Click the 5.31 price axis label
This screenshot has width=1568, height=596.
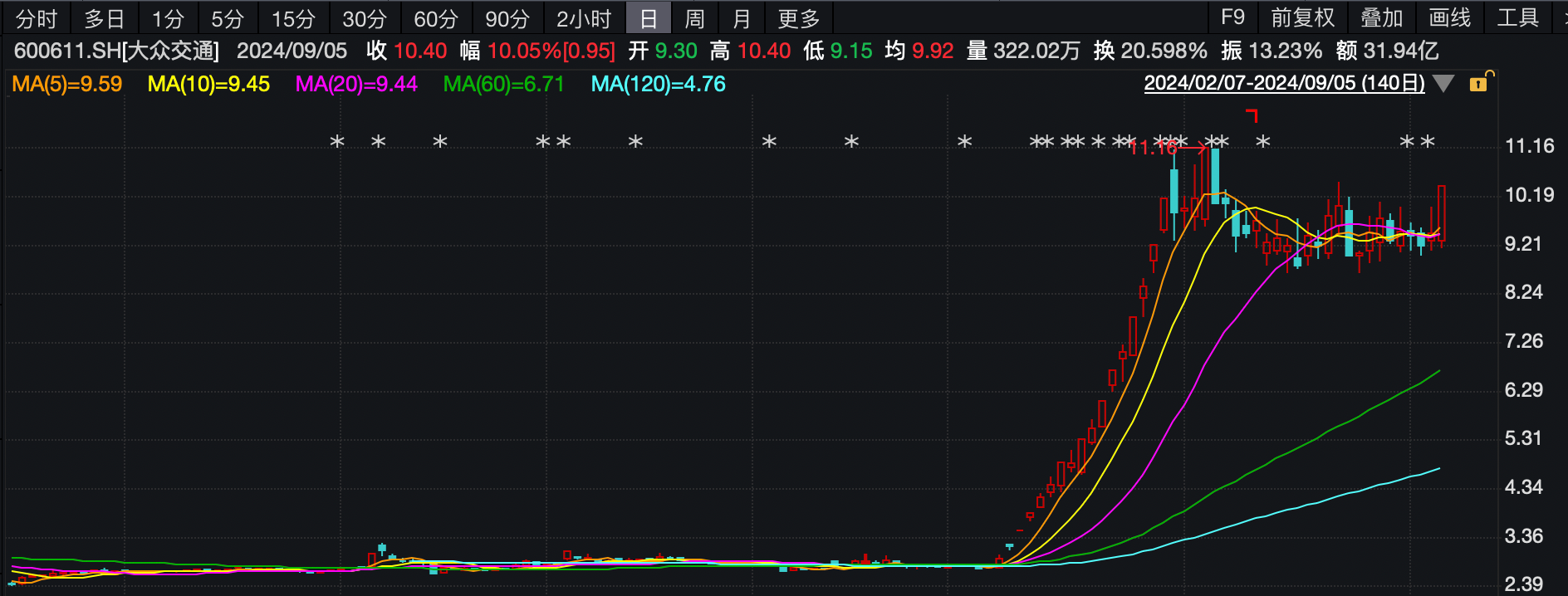click(x=1523, y=438)
